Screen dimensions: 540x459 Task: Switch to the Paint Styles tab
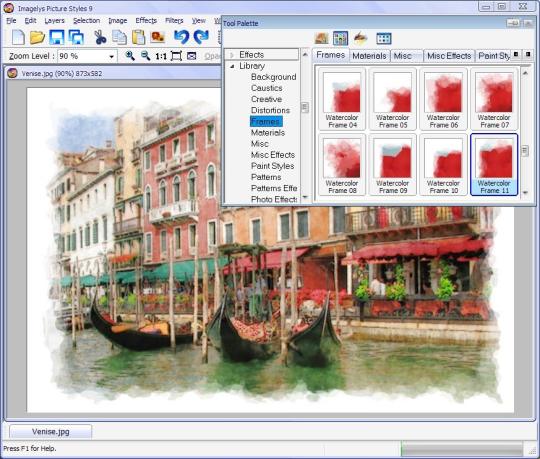tap(494, 56)
